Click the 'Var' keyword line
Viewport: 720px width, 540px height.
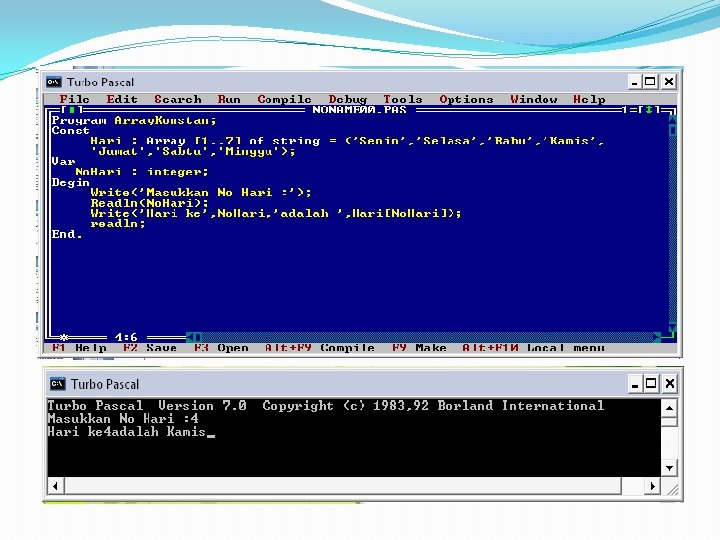(x=63, y=162)
